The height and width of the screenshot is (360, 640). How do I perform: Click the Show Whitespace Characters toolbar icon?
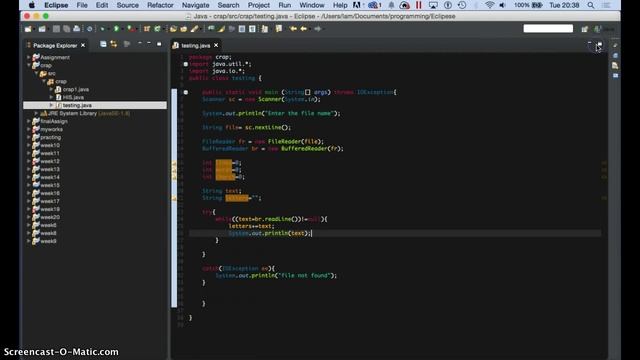coord(252,29)
